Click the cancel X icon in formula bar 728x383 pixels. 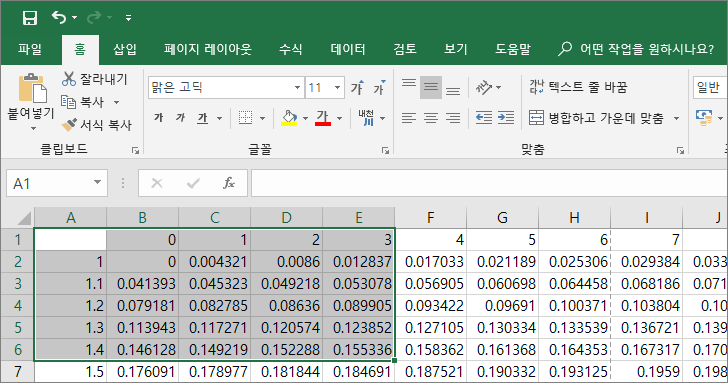tap(157, 183)
